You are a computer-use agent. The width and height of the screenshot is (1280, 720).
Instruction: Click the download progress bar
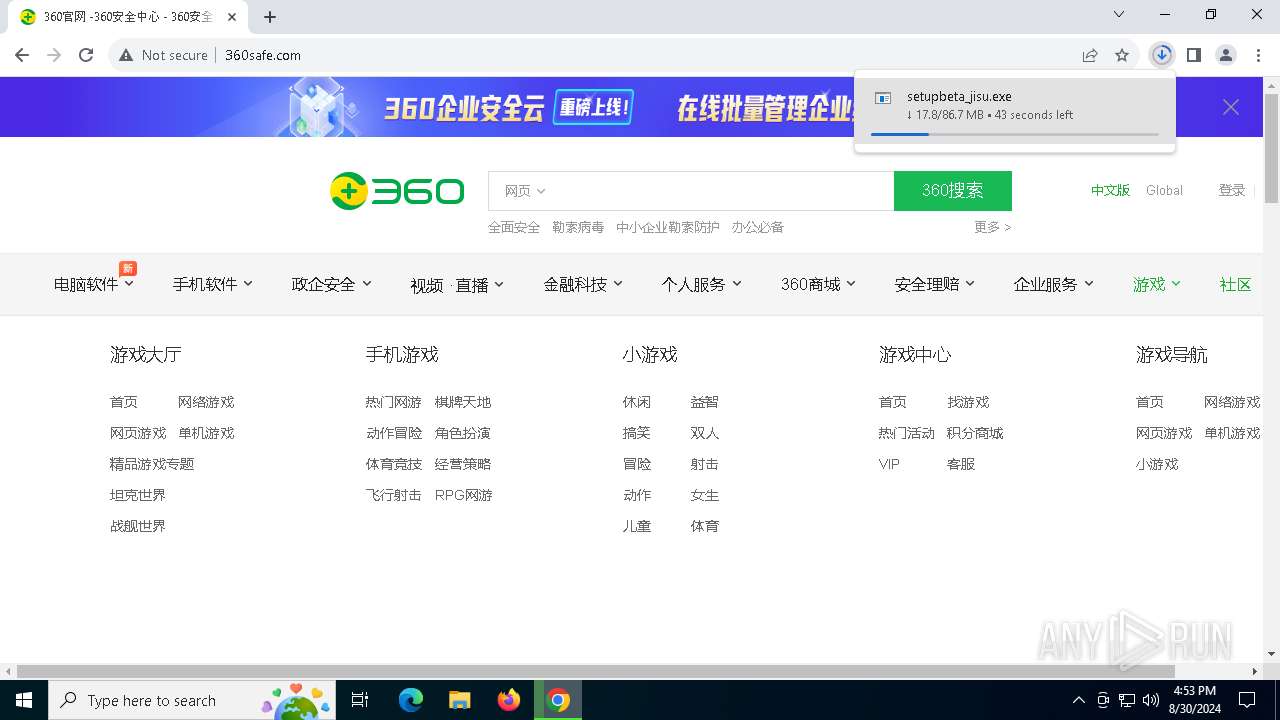coord(1015,134)
